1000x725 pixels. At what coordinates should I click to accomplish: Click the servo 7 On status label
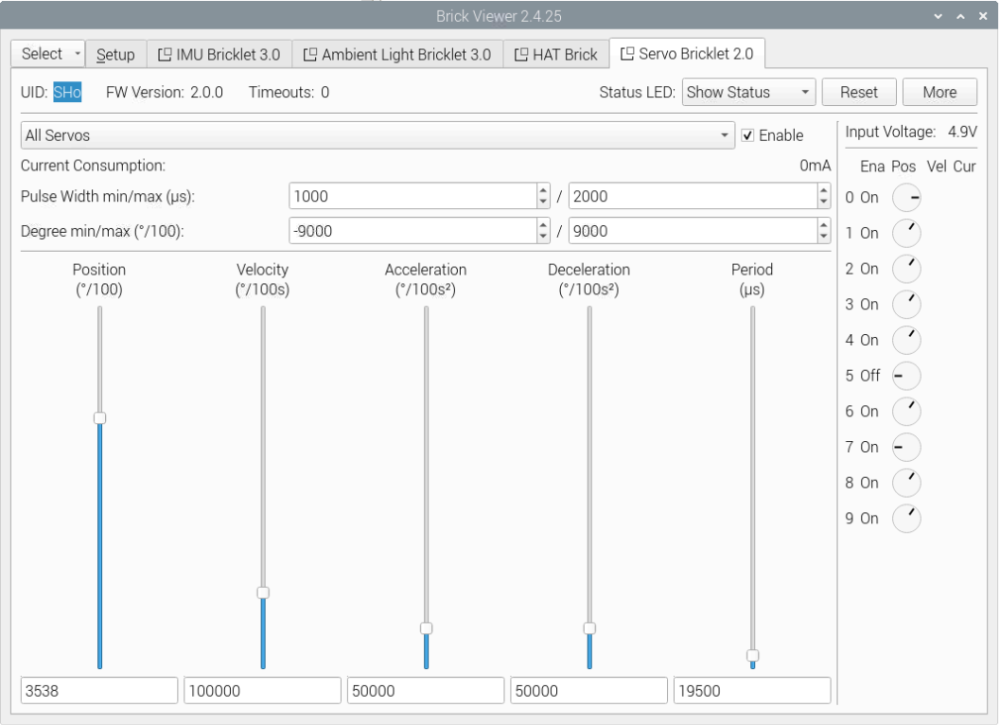pyautogui.click(x=869, y=447)
